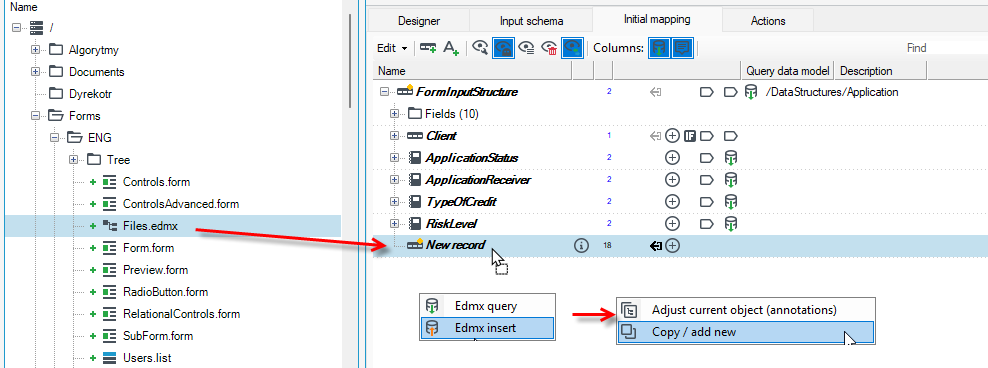Click the Query data model column header
Screen dimensions: 988x368
(x=788, y=71)
